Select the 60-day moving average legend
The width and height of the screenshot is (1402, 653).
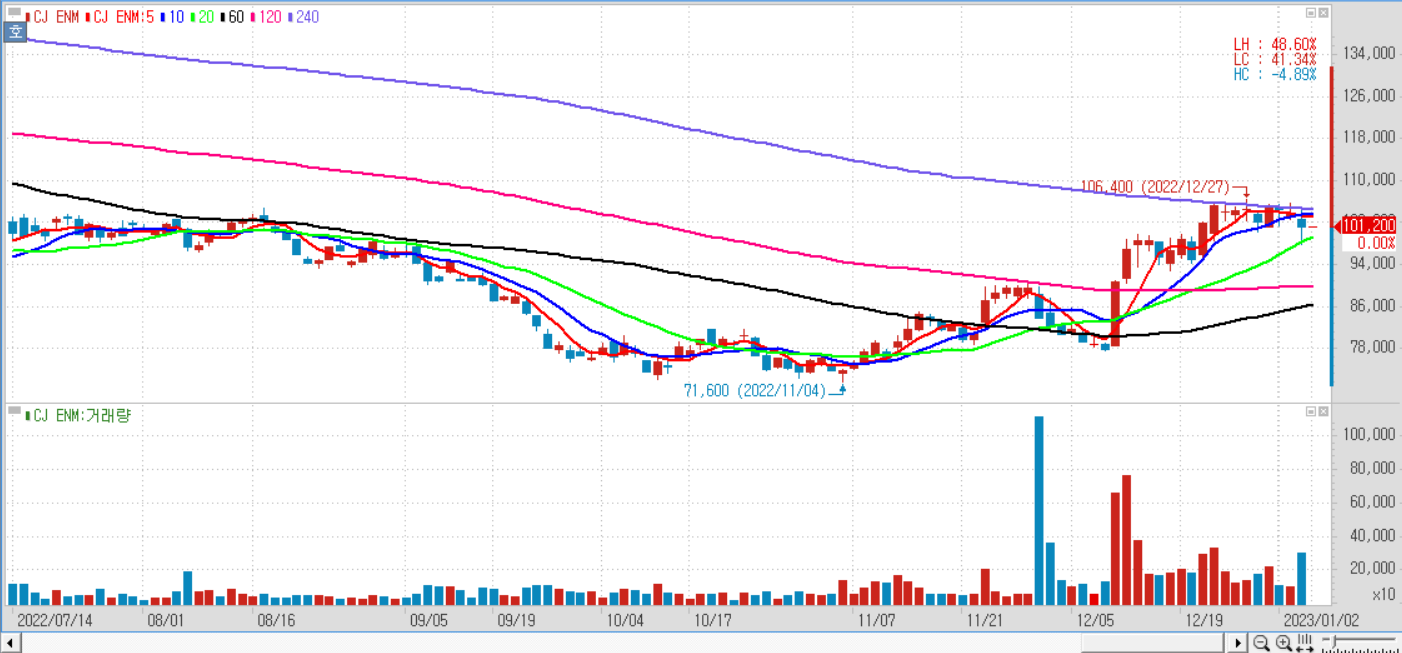[x=232, y=17]
